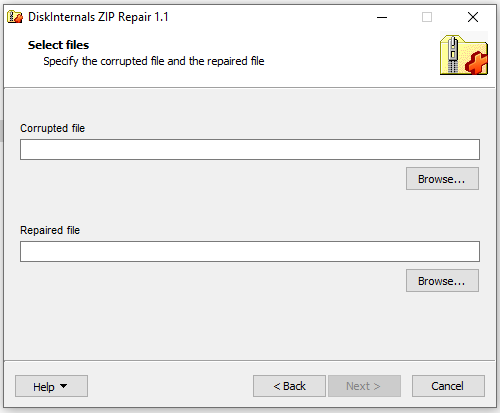This screenshot has height=413, width=500.
Task: Click the DiskInternals ZIP Repair 1.1 title text
Action: (98, 17)
